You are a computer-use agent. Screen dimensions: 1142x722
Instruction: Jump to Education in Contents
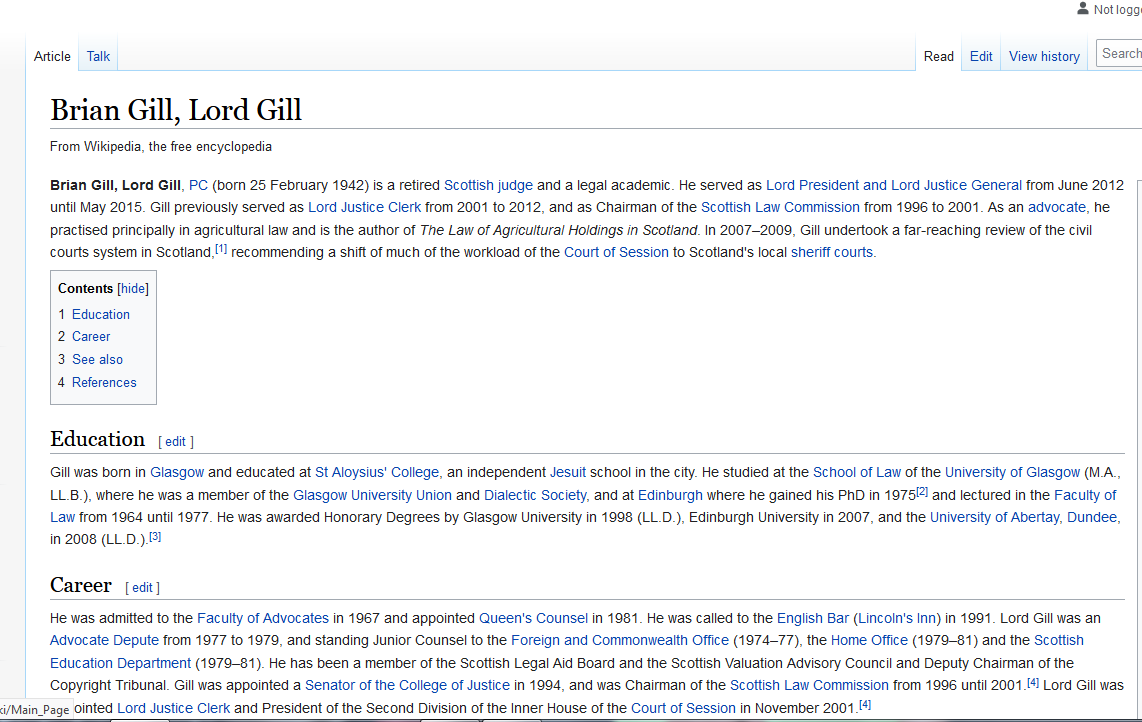point(101,315)
